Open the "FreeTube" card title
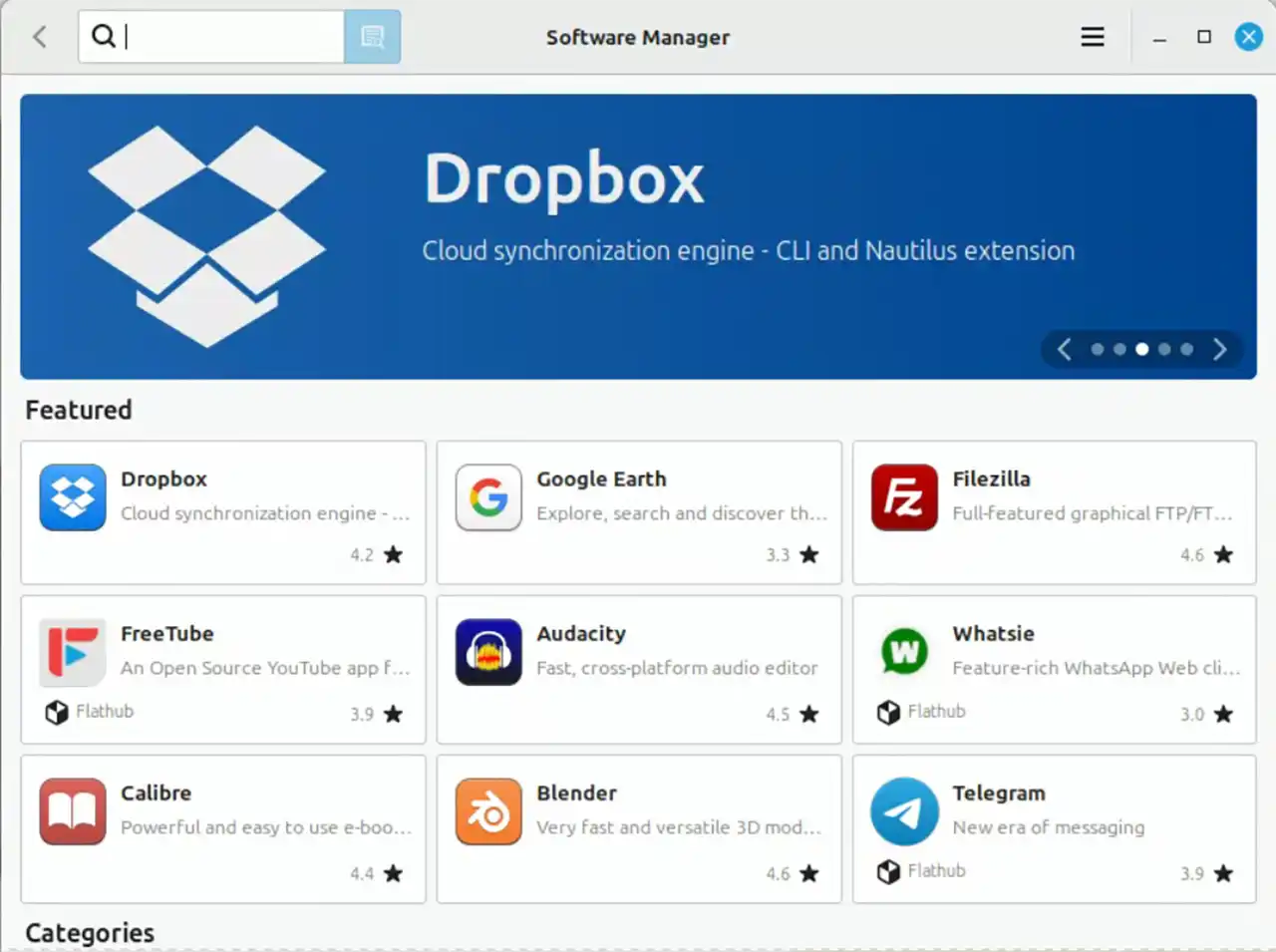The image size is (1276, 952). (166, 633)
